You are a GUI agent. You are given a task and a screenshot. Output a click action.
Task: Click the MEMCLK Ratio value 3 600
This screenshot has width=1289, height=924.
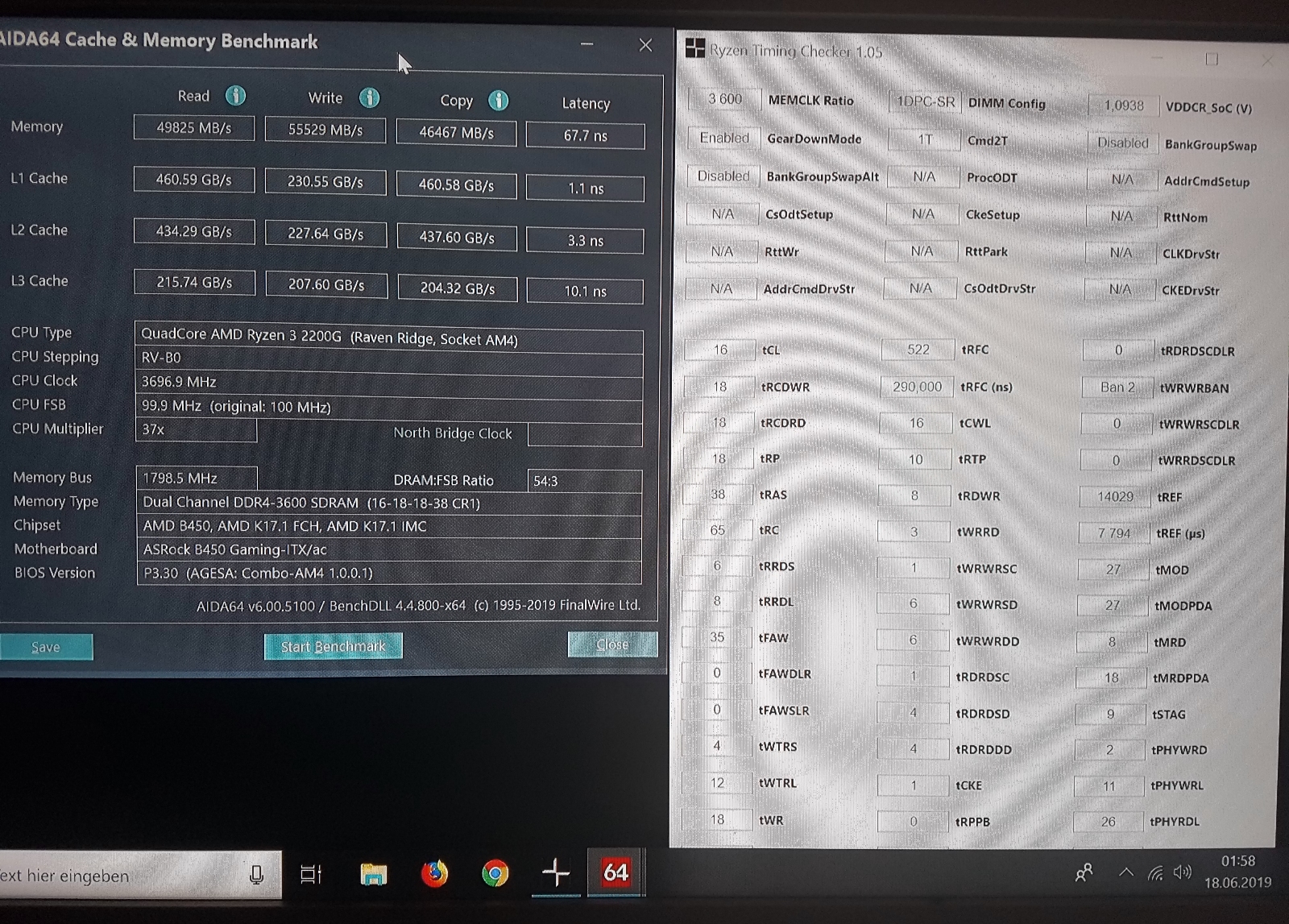[725, 99]
